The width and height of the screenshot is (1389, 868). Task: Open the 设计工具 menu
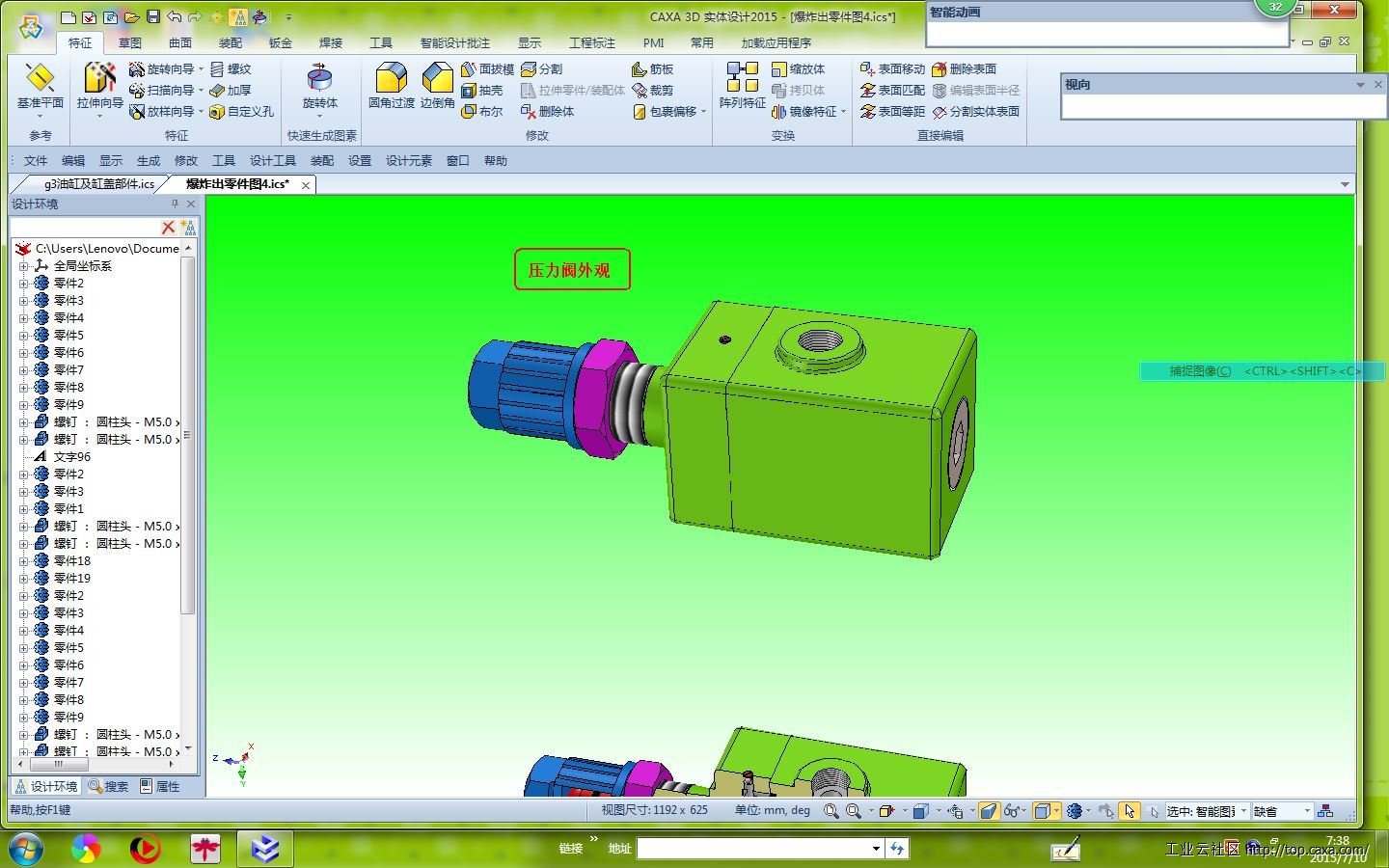pyautogui.click(x=272, y=161)
